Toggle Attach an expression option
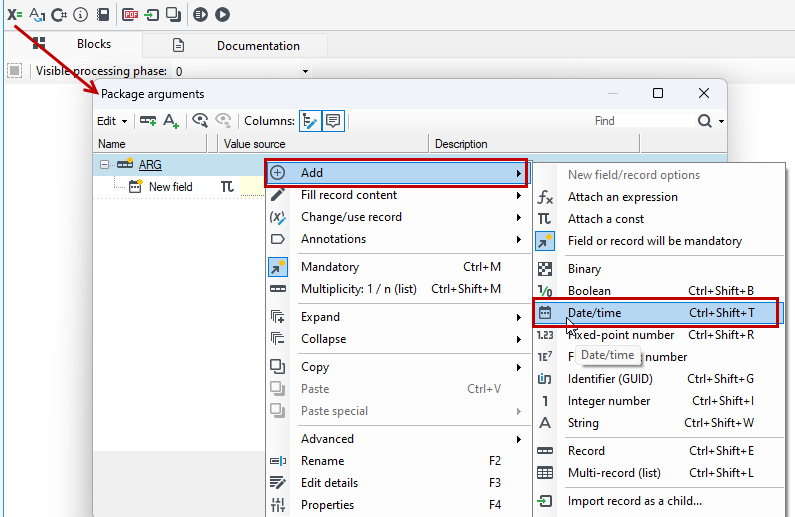The height and width of the screenshot is (517, 795). click(659, 197)
